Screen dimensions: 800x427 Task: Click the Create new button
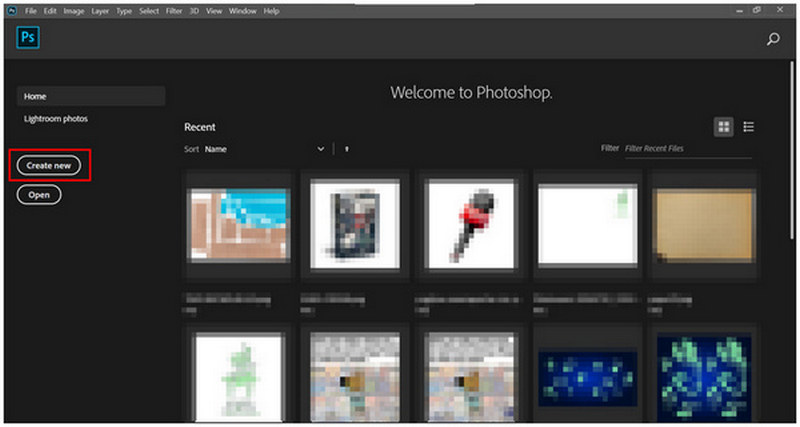(x=49, y=166)
